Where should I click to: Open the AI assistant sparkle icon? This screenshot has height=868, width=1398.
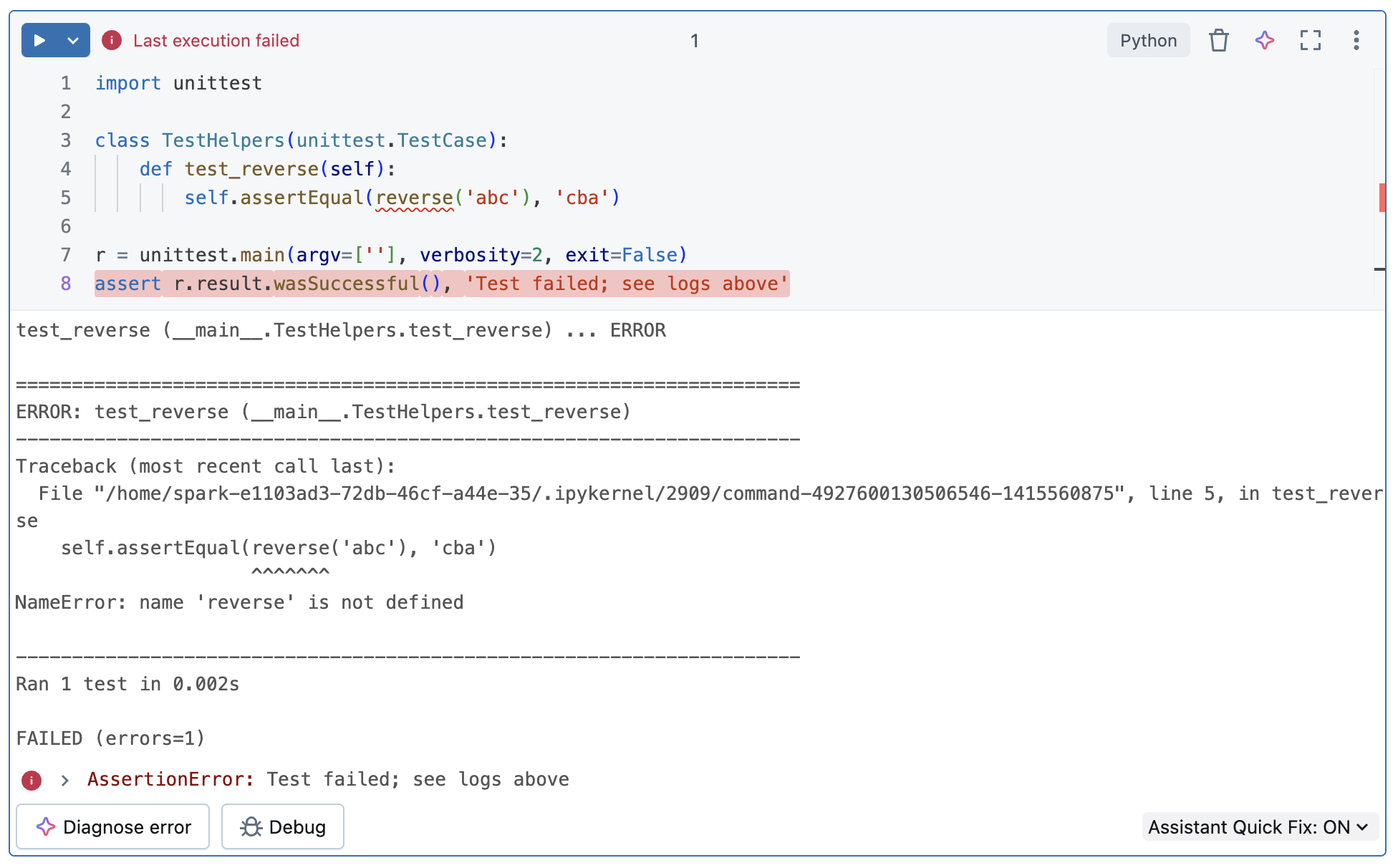click(1264, 41)
